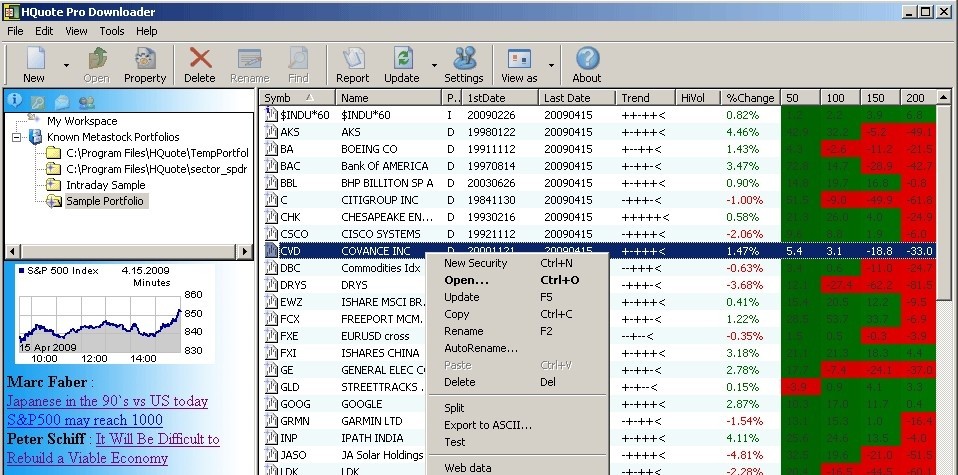This screenshot has width=958, height=475.
Task: Open 'S&P500 may reach 1000' link
Action: (84, 420)
